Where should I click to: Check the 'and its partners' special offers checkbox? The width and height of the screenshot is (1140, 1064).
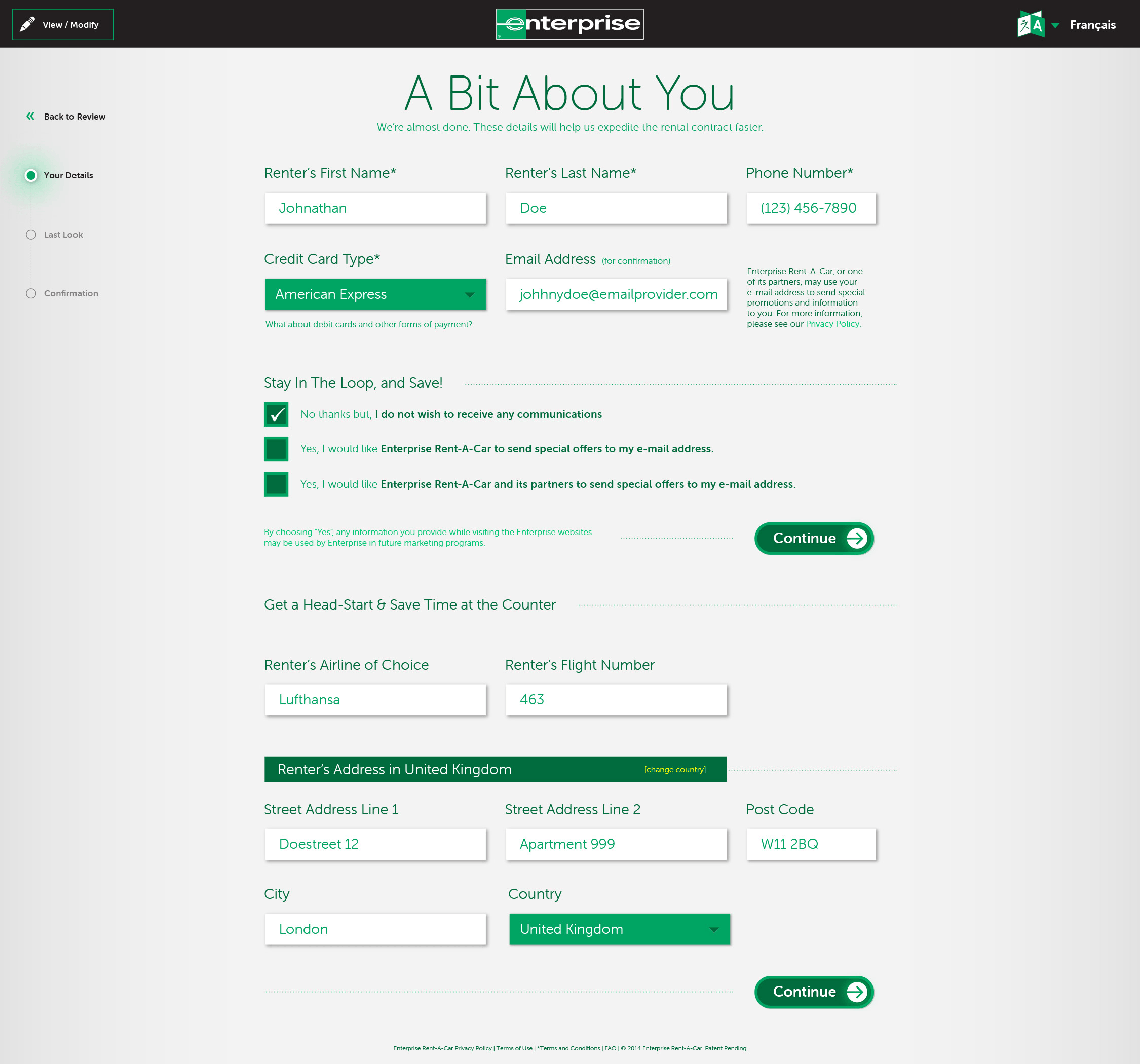click(276, 484)
